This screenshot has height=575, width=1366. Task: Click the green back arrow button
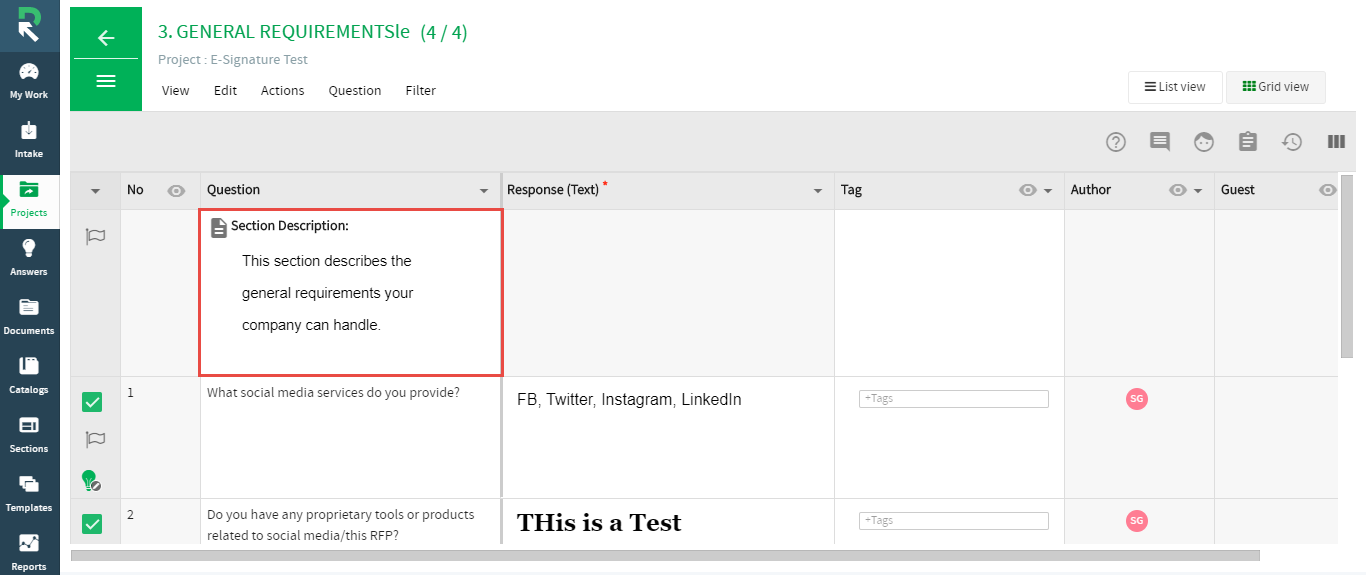[106, 38]
